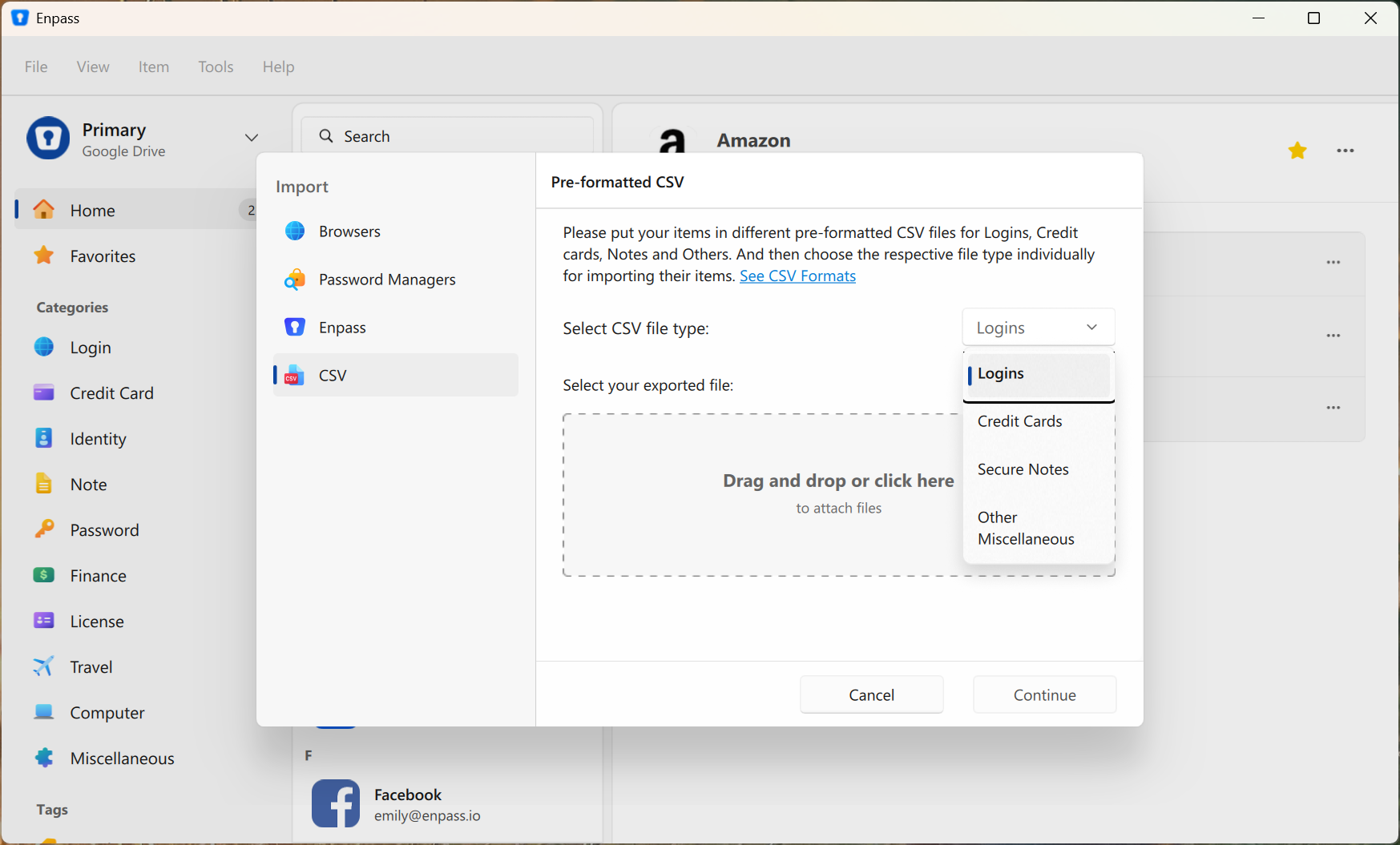The image size is (1400, 845).
Task: Open the License category
Action: pyautogui.click(x=136, y=621)
